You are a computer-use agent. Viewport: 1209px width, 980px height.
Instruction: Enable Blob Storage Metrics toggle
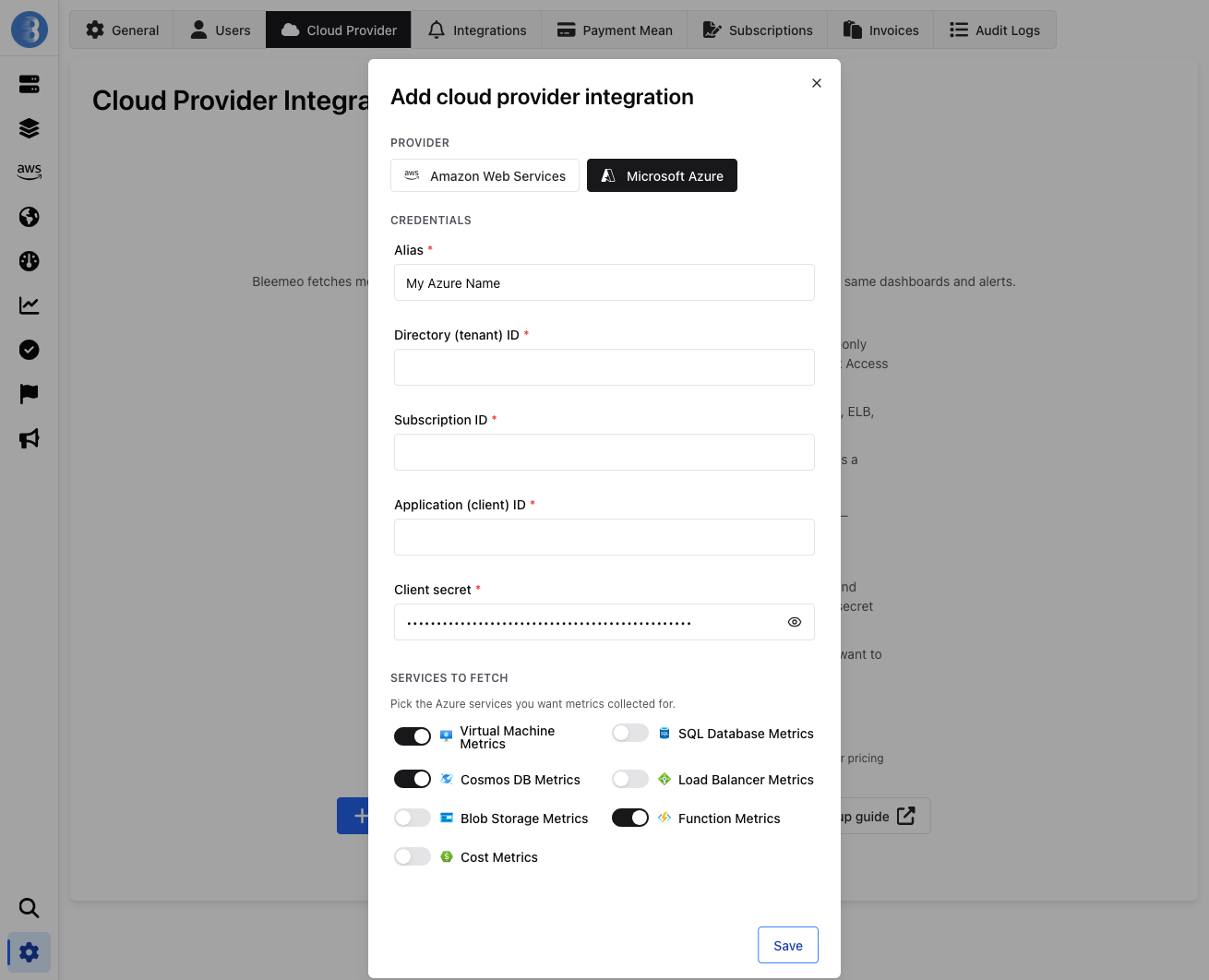(x=413, y=818)
